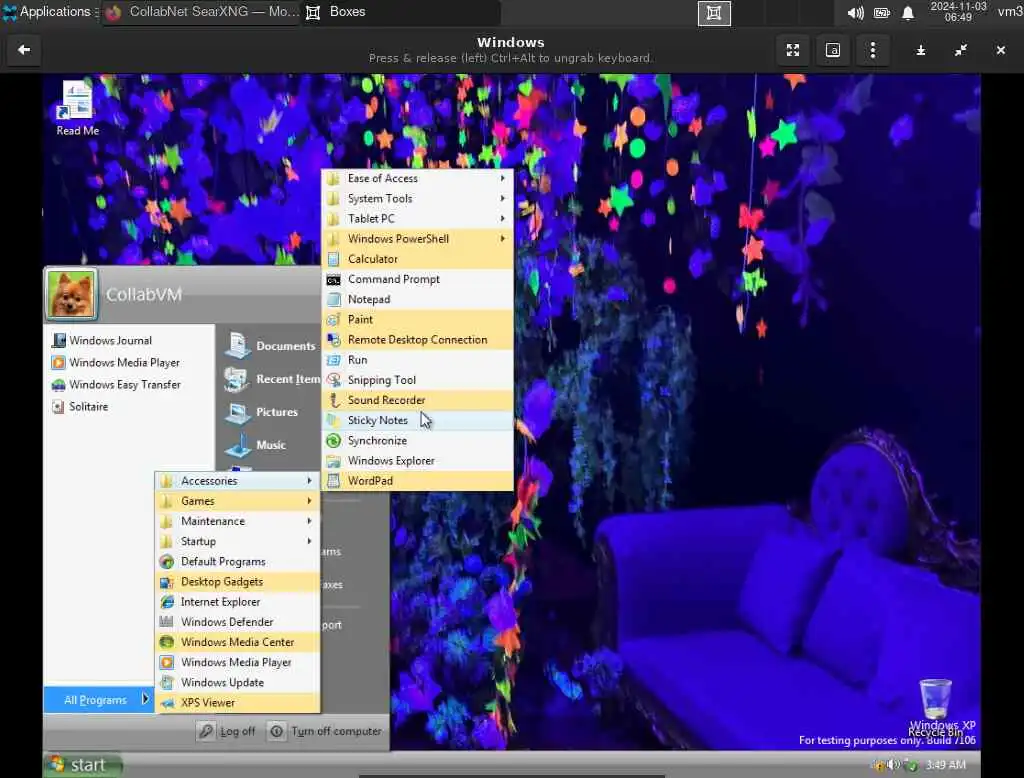Launch Snipping Tool
This screenshot has height=778, width=1024.
(x=417, y=380)
